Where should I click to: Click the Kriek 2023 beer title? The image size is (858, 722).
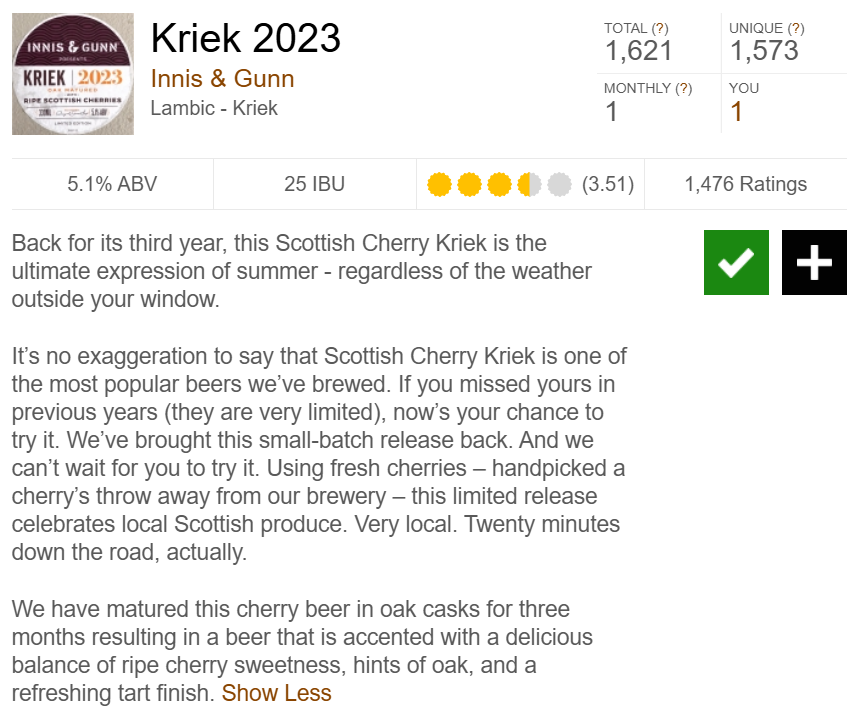pos(246,39)
